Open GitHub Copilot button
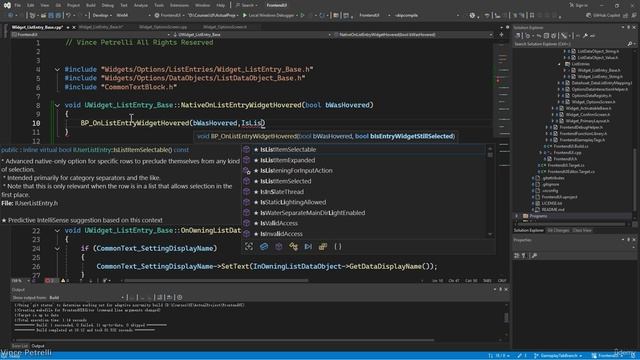The image size is (640, 360). [x=603, y=16]
